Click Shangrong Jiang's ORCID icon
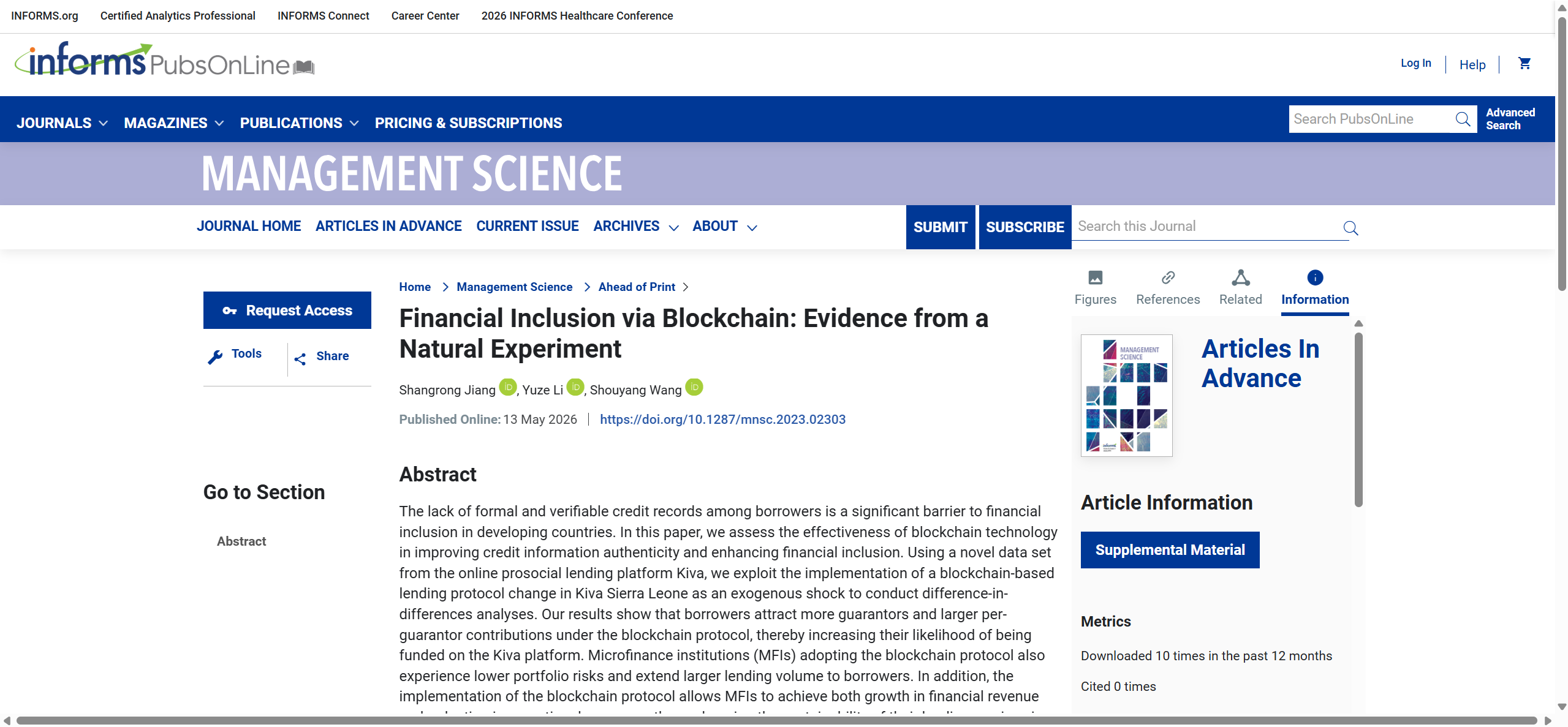The width and height of the screenshot is (1568, 727). tap(507, 387)
